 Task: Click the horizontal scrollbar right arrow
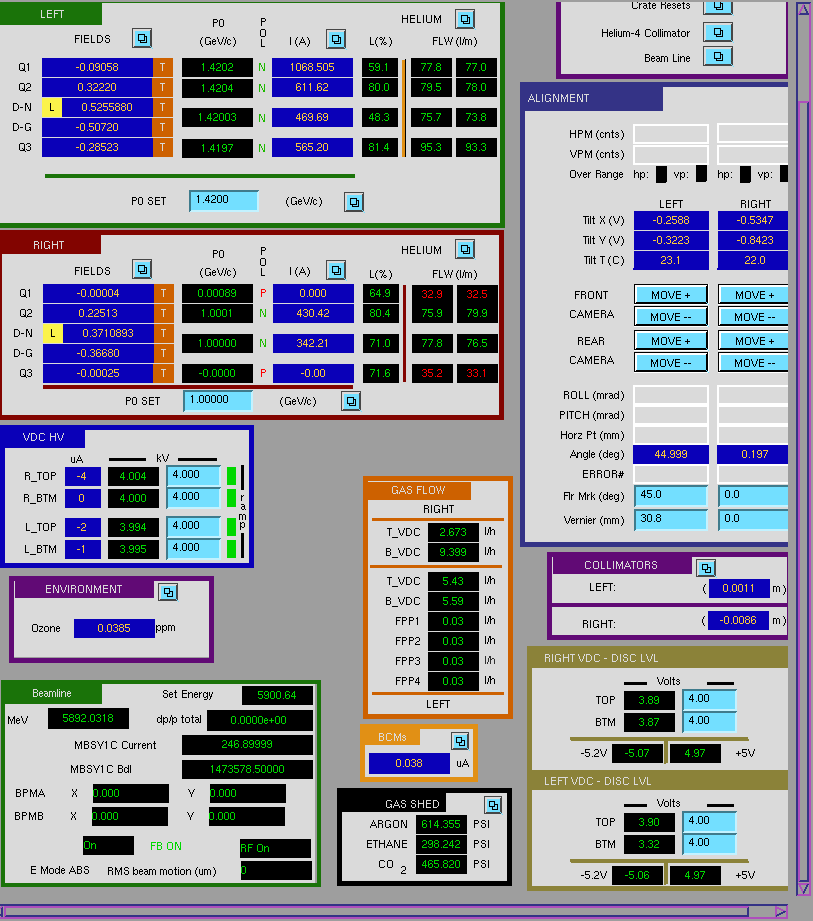click(x=780, y=912)
